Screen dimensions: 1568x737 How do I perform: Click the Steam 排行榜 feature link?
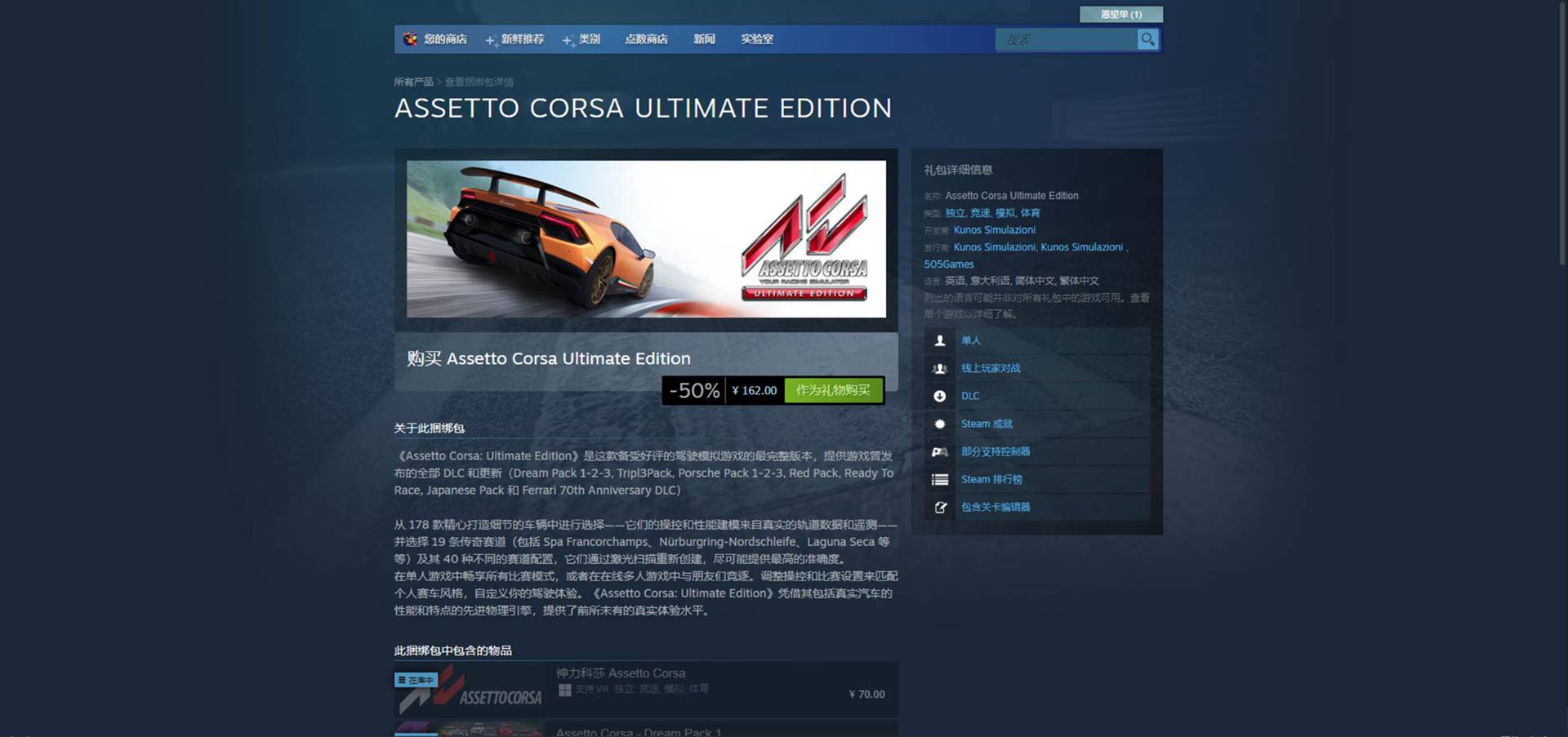click(991, 479)
